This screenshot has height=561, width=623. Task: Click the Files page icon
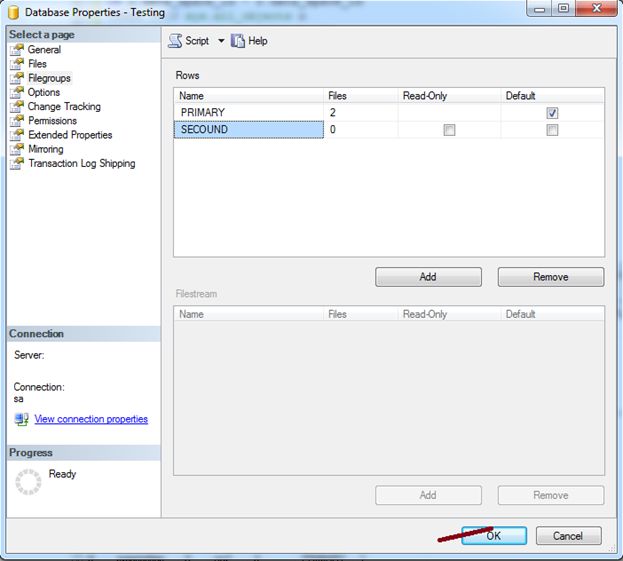tap(17, 64)
